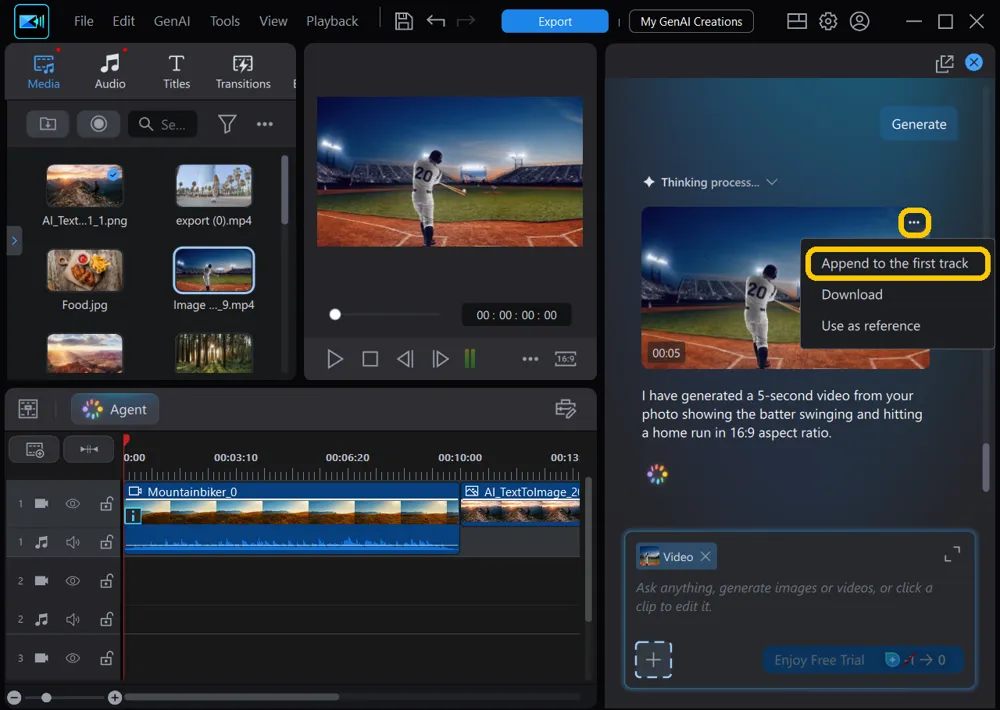Save project with floppy disk icon

click(404, 22)
